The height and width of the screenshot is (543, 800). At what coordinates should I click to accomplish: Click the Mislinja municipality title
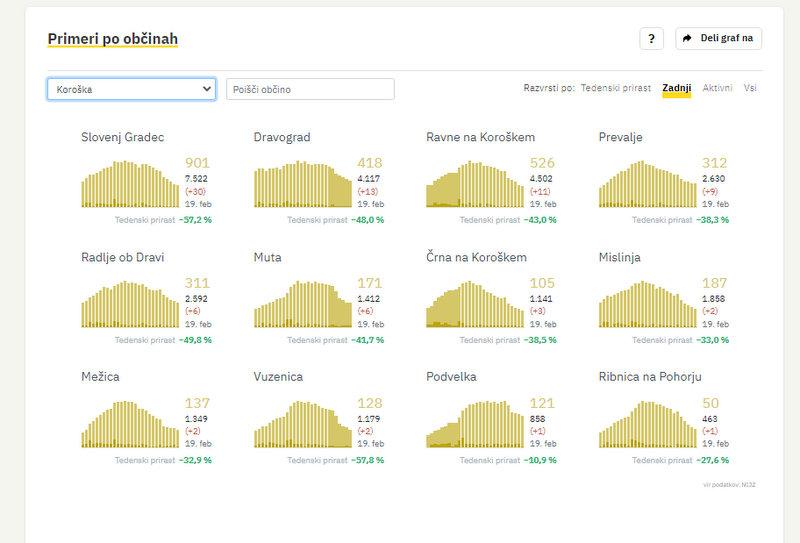tap(623, 257)
